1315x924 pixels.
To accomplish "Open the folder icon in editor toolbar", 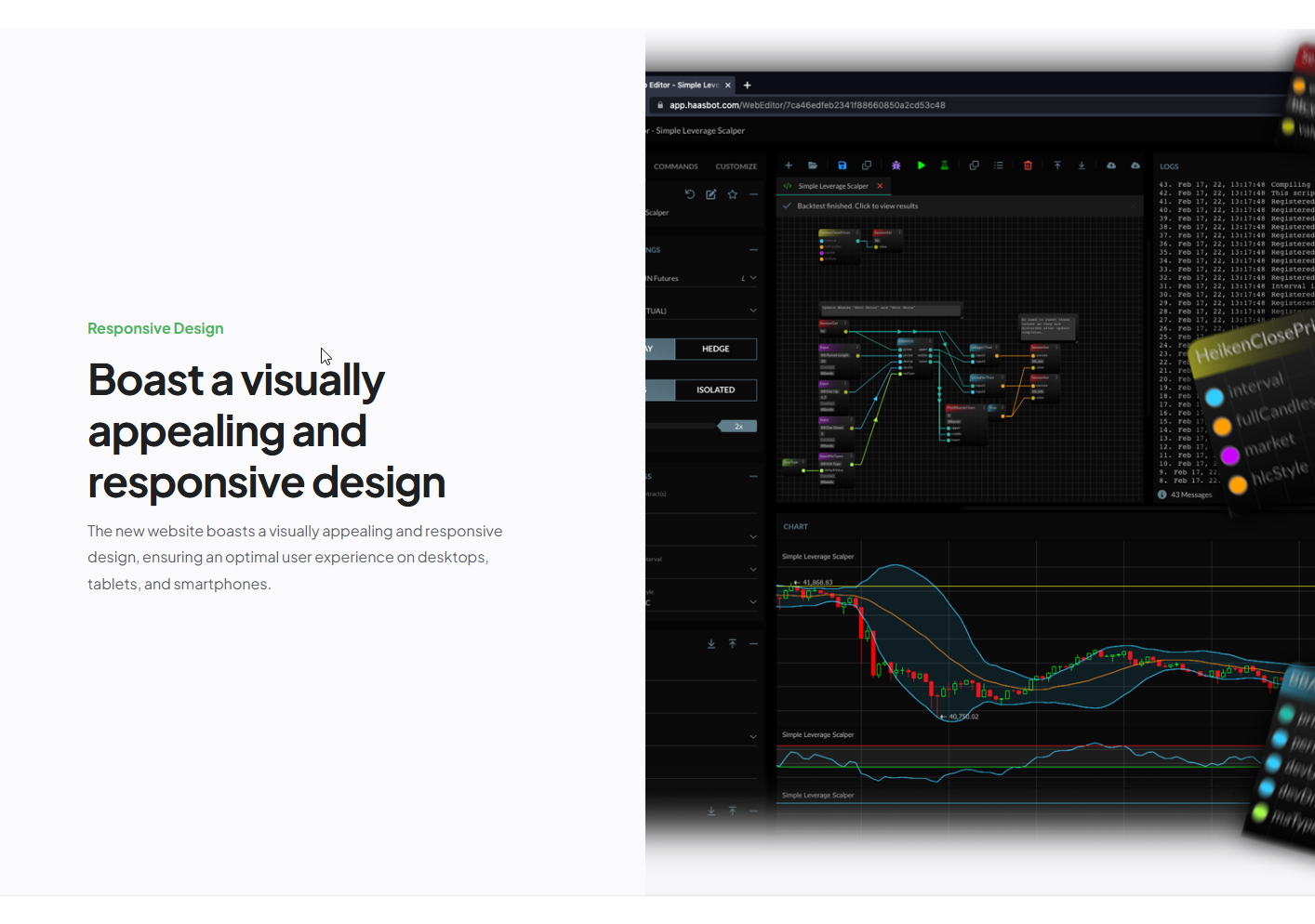I will [813, 165].
